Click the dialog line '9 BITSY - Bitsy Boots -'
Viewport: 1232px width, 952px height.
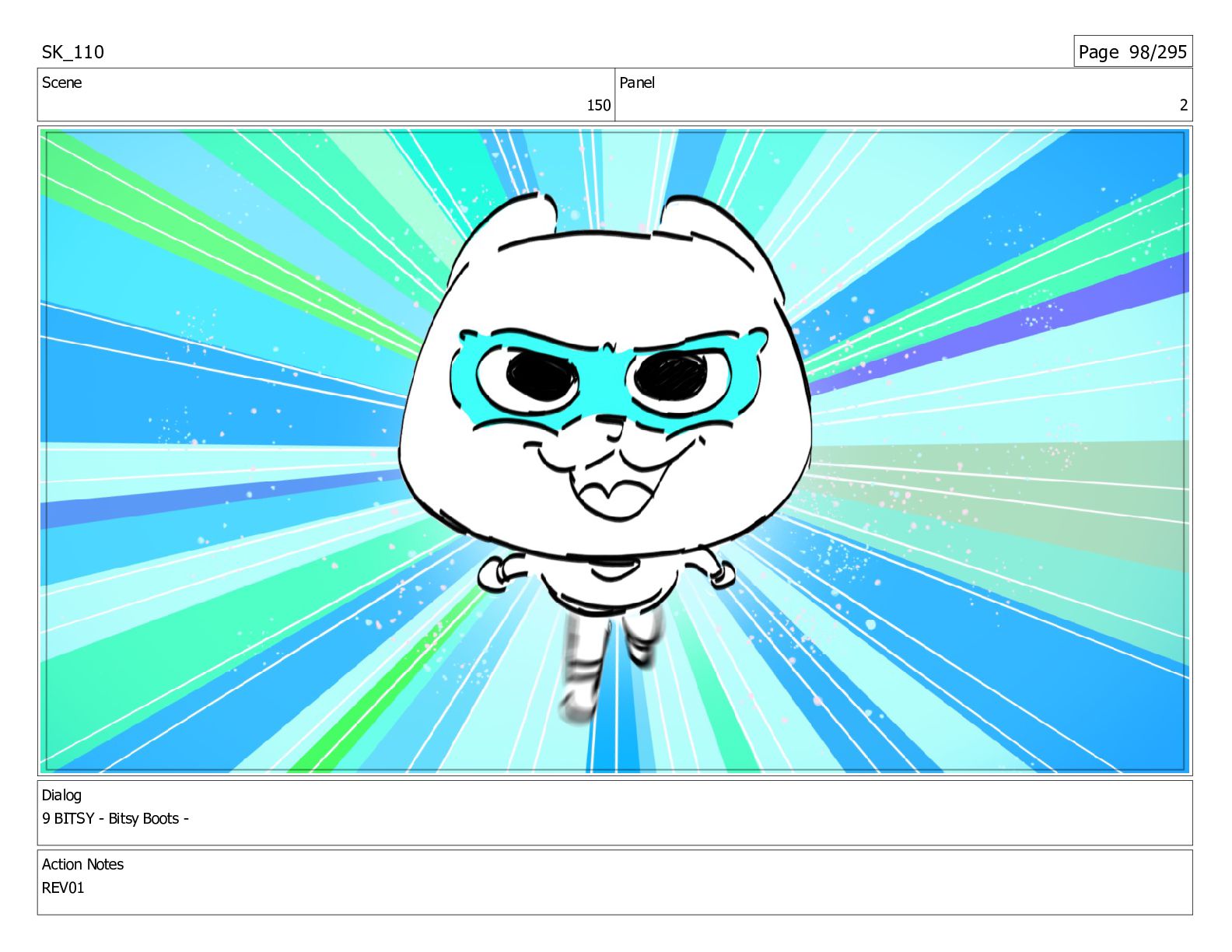(115, 818)
